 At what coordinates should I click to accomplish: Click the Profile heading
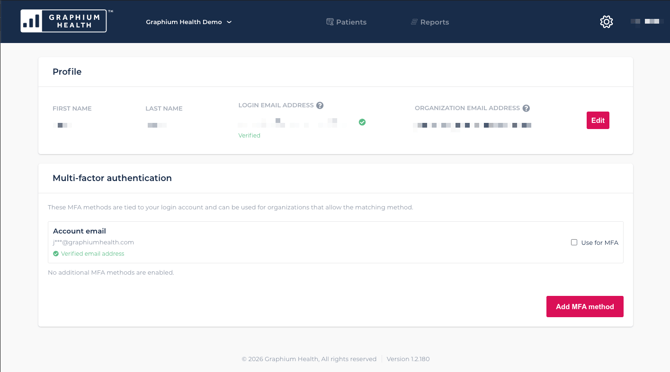pyautogui.click(x=67, y=72)
